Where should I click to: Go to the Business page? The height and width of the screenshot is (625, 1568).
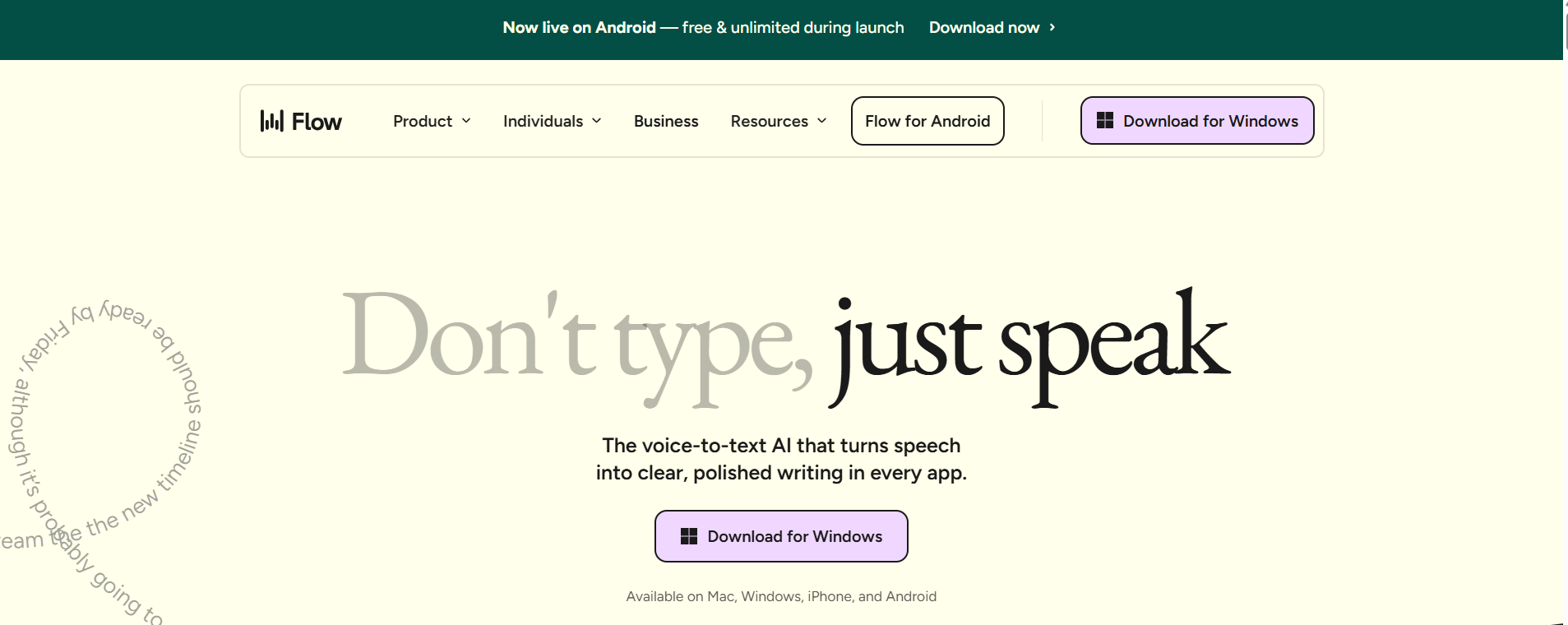pyautogui.click(x=666, y=121)
